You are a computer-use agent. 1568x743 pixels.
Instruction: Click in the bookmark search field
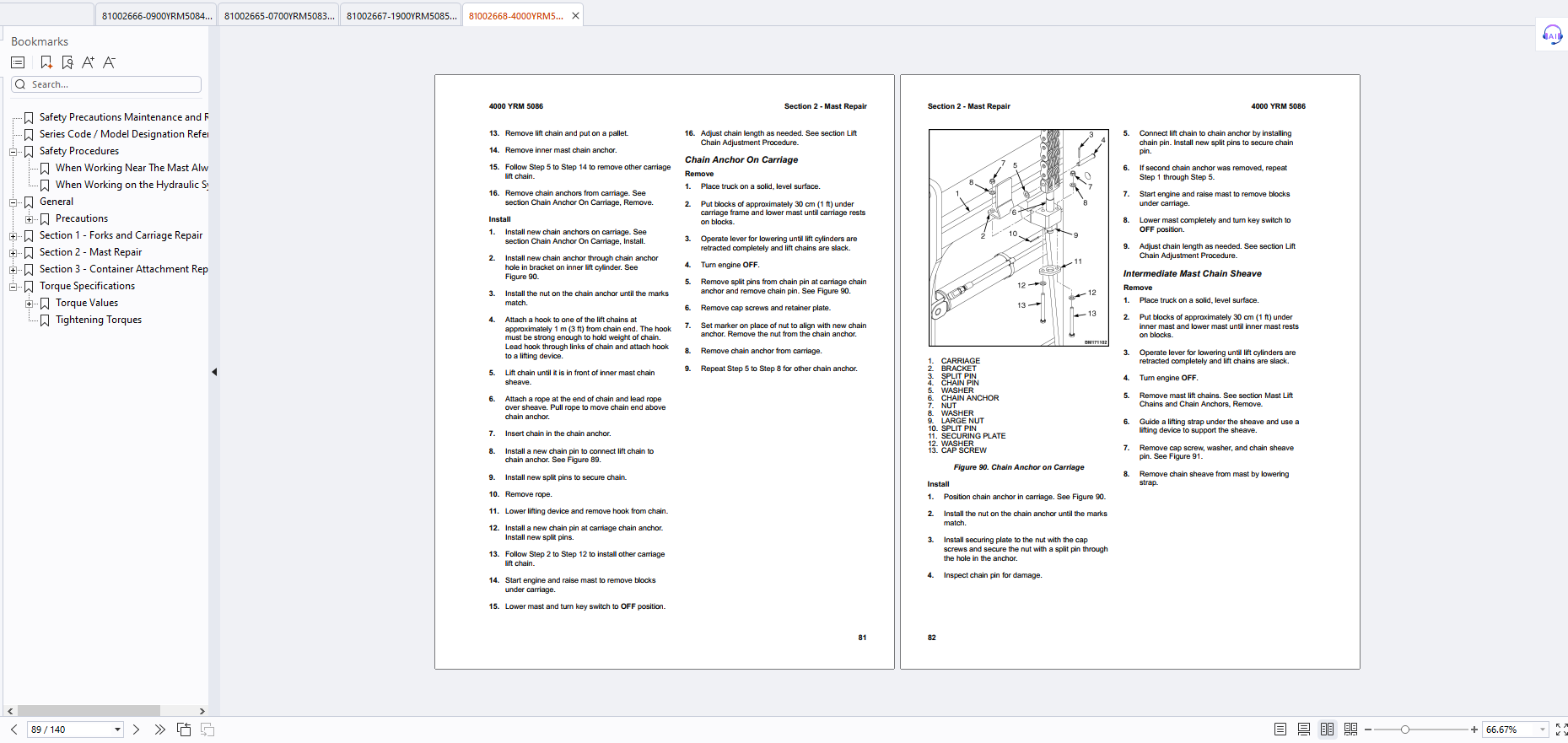tap(106, 84)
